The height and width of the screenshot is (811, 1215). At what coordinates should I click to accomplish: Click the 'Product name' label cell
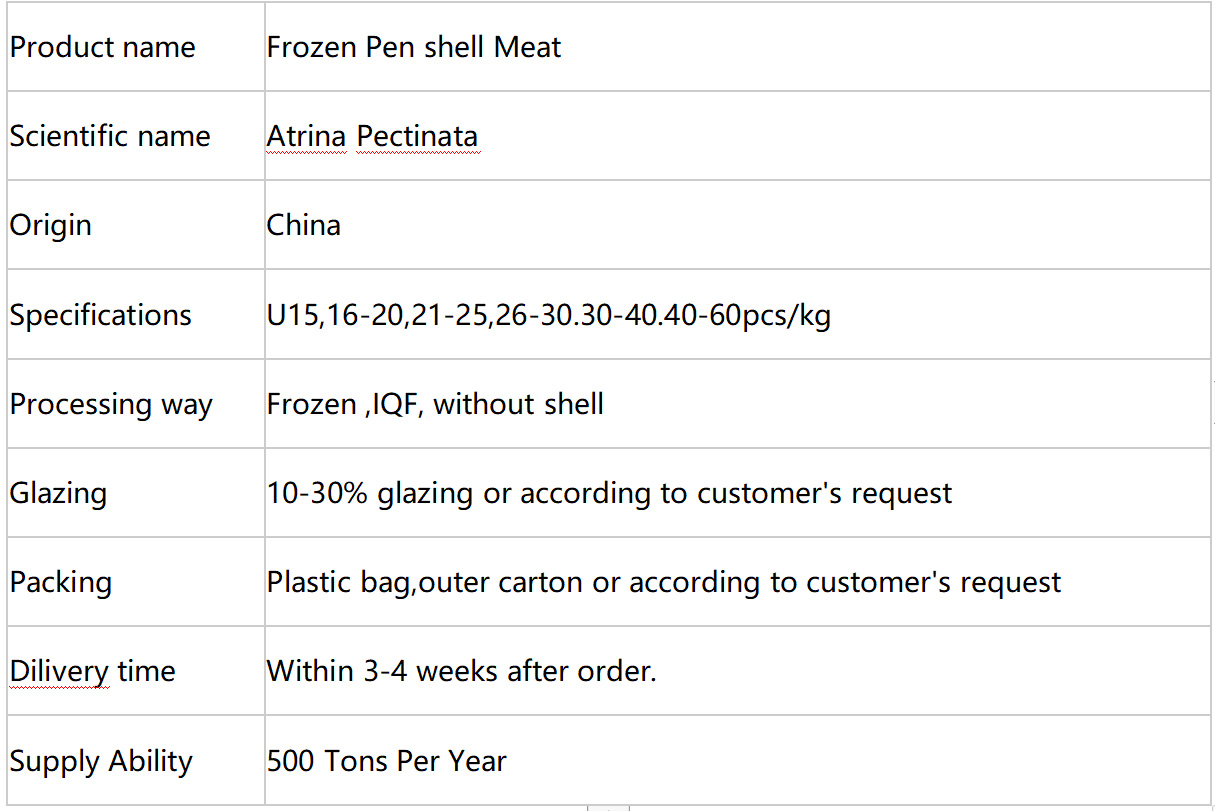tap(135, 46)
